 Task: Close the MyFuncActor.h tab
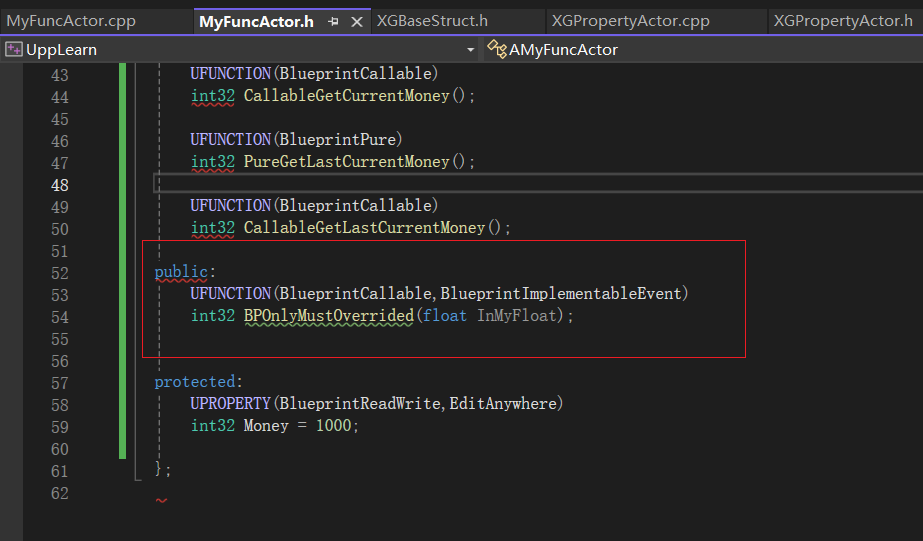[x=357, y=22]
